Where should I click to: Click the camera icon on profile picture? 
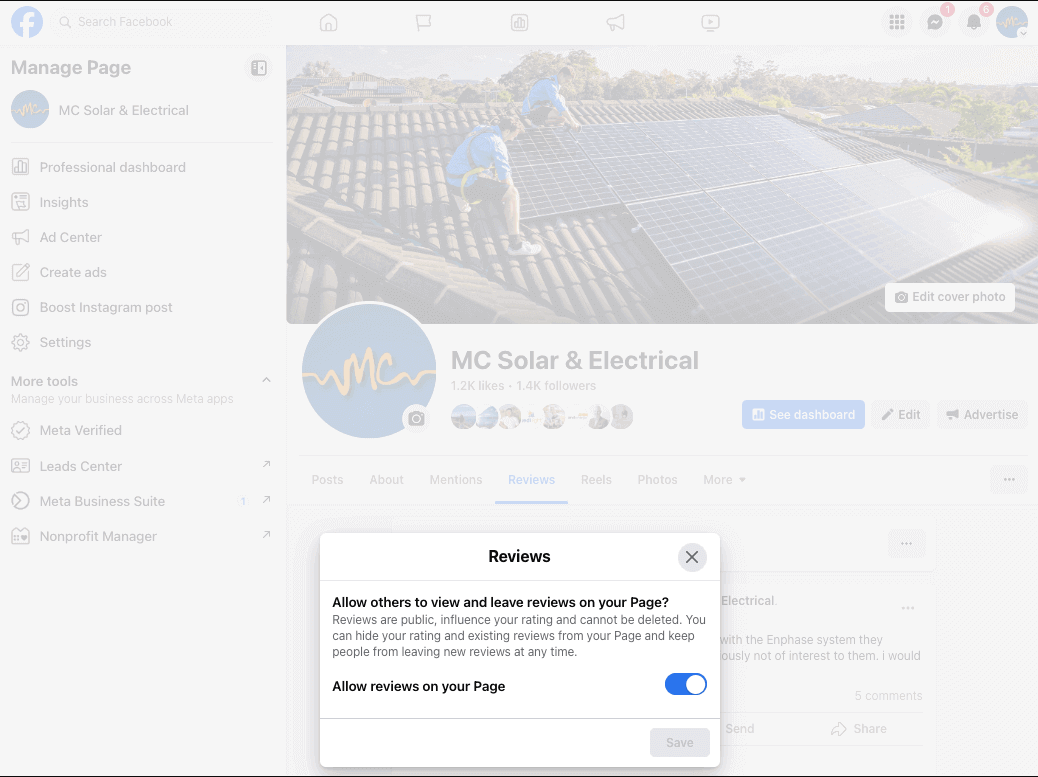[416, 418]
